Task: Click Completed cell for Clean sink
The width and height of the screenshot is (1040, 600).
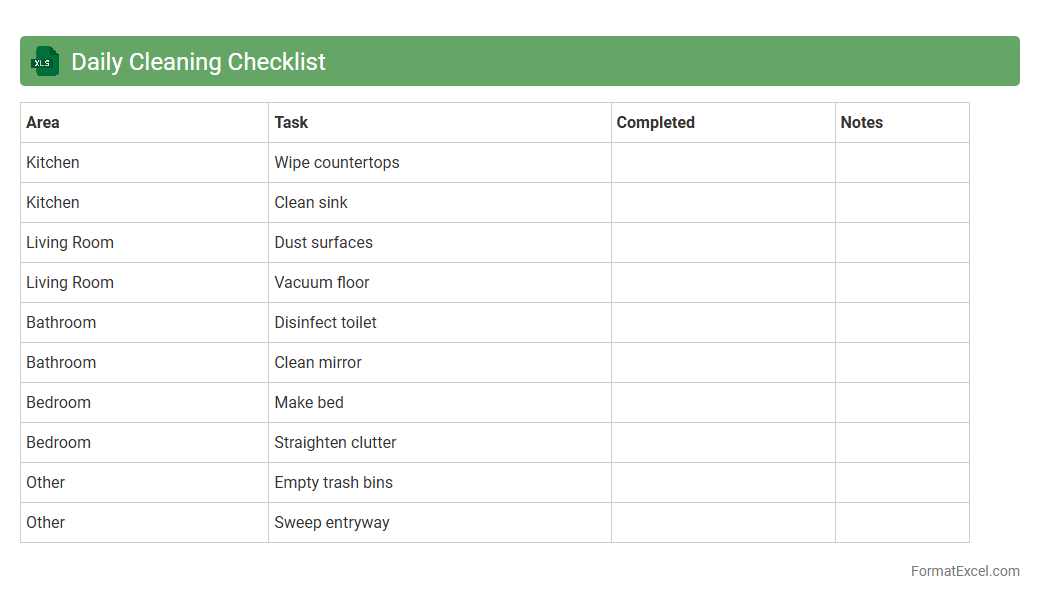Action: pos(723,202)
